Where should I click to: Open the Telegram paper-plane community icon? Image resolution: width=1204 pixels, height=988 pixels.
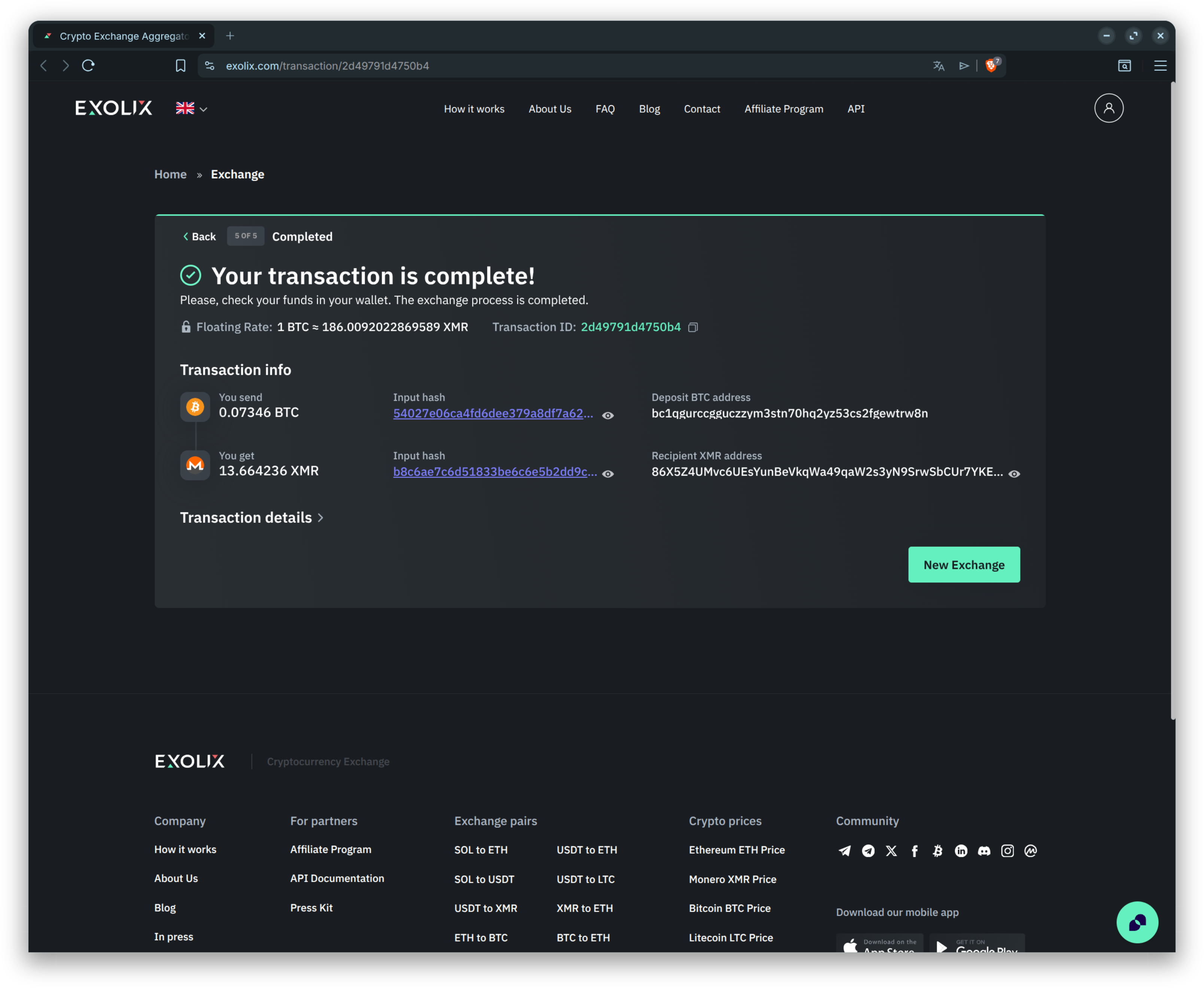click(x=845, y=851)
